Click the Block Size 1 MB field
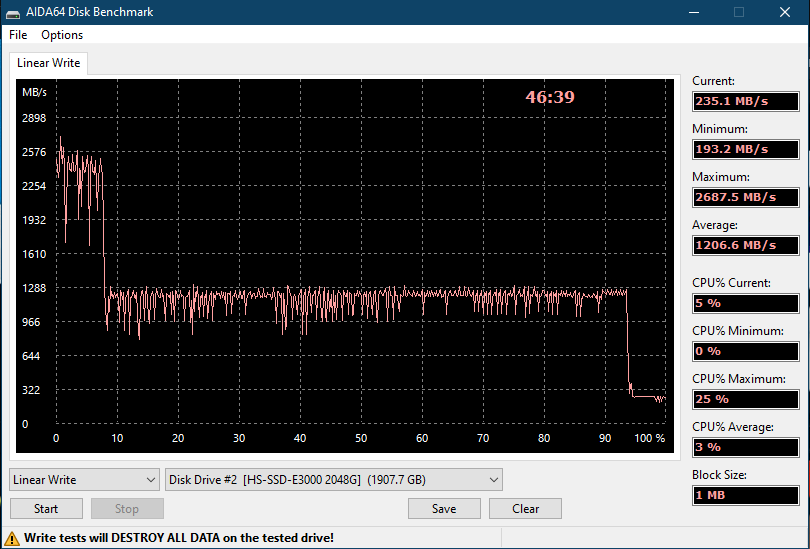 [745, 495]
